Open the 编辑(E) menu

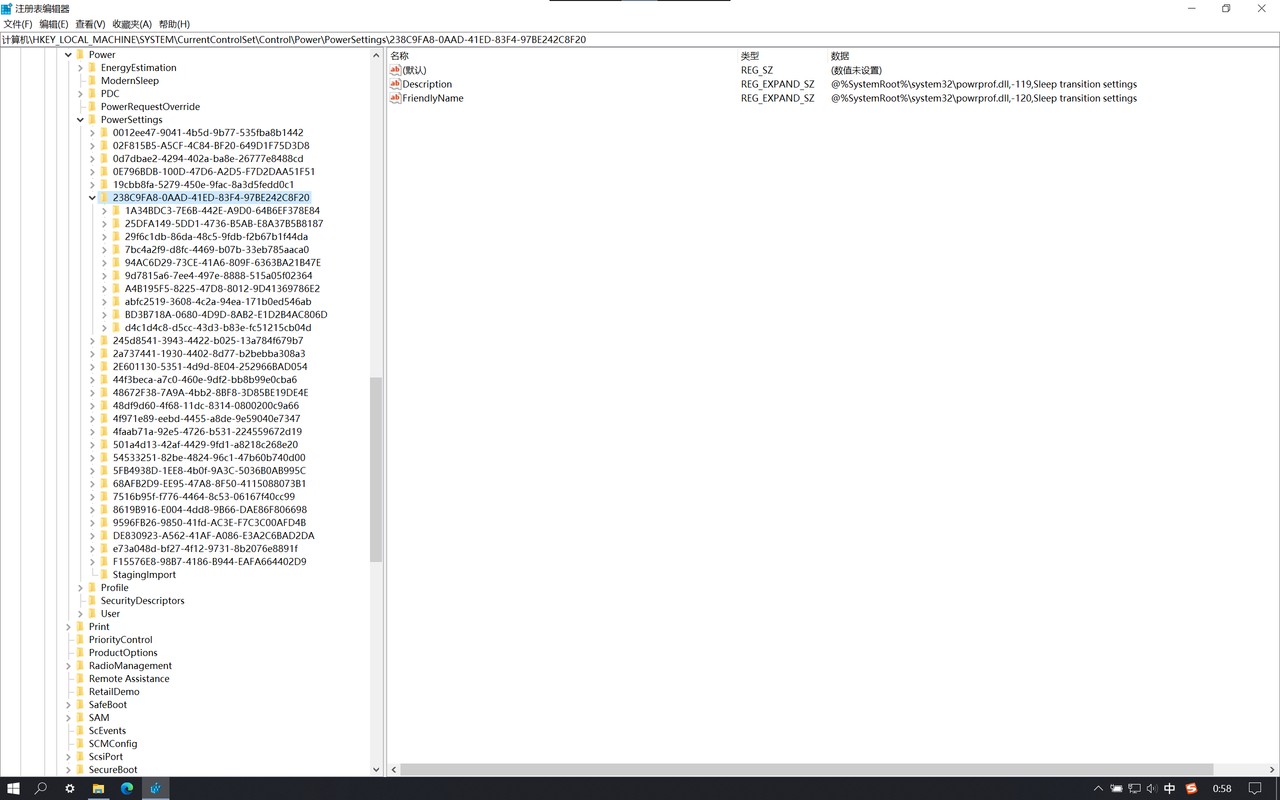54,24
